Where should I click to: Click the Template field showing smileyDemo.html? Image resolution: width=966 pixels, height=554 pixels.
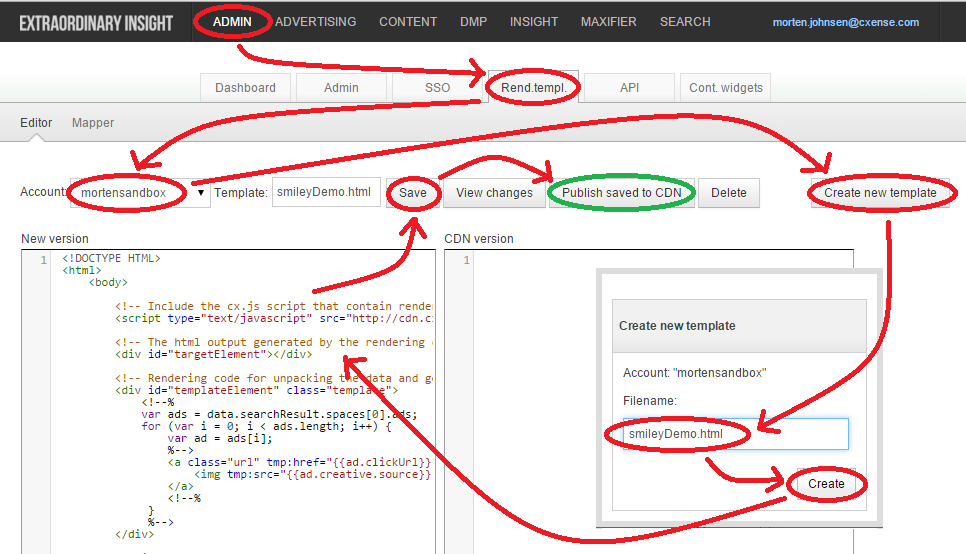click(x=327, y=192)
